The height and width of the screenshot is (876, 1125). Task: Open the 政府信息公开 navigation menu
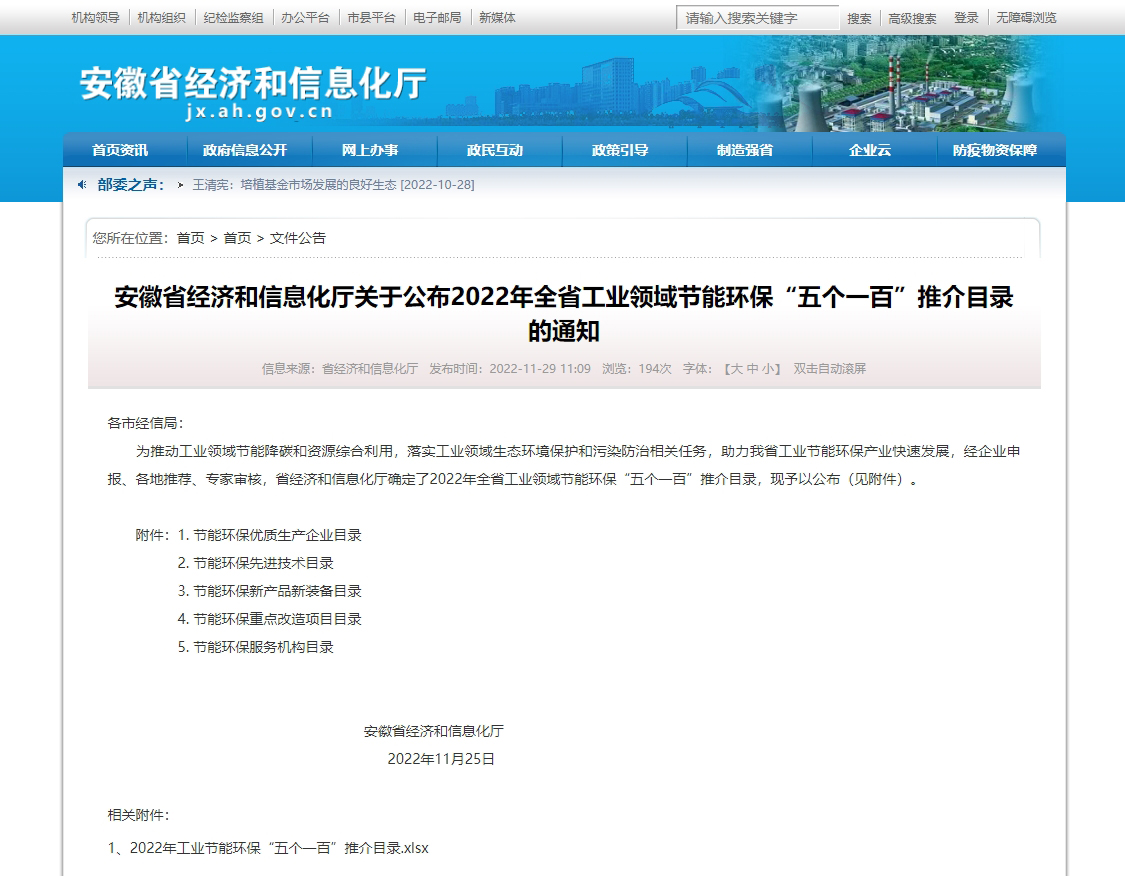click(x=245, y=150)
